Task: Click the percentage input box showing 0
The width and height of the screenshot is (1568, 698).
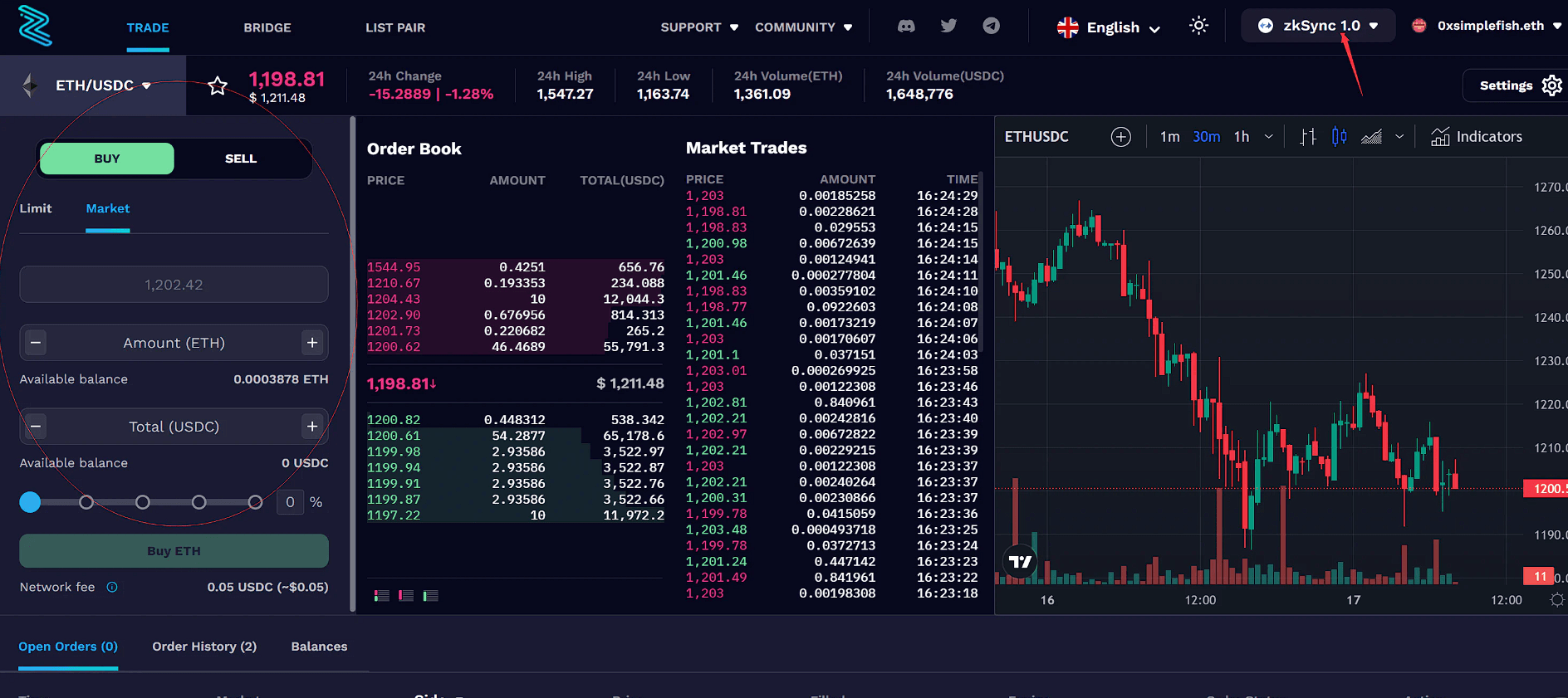Action: (x=290, y=502)
